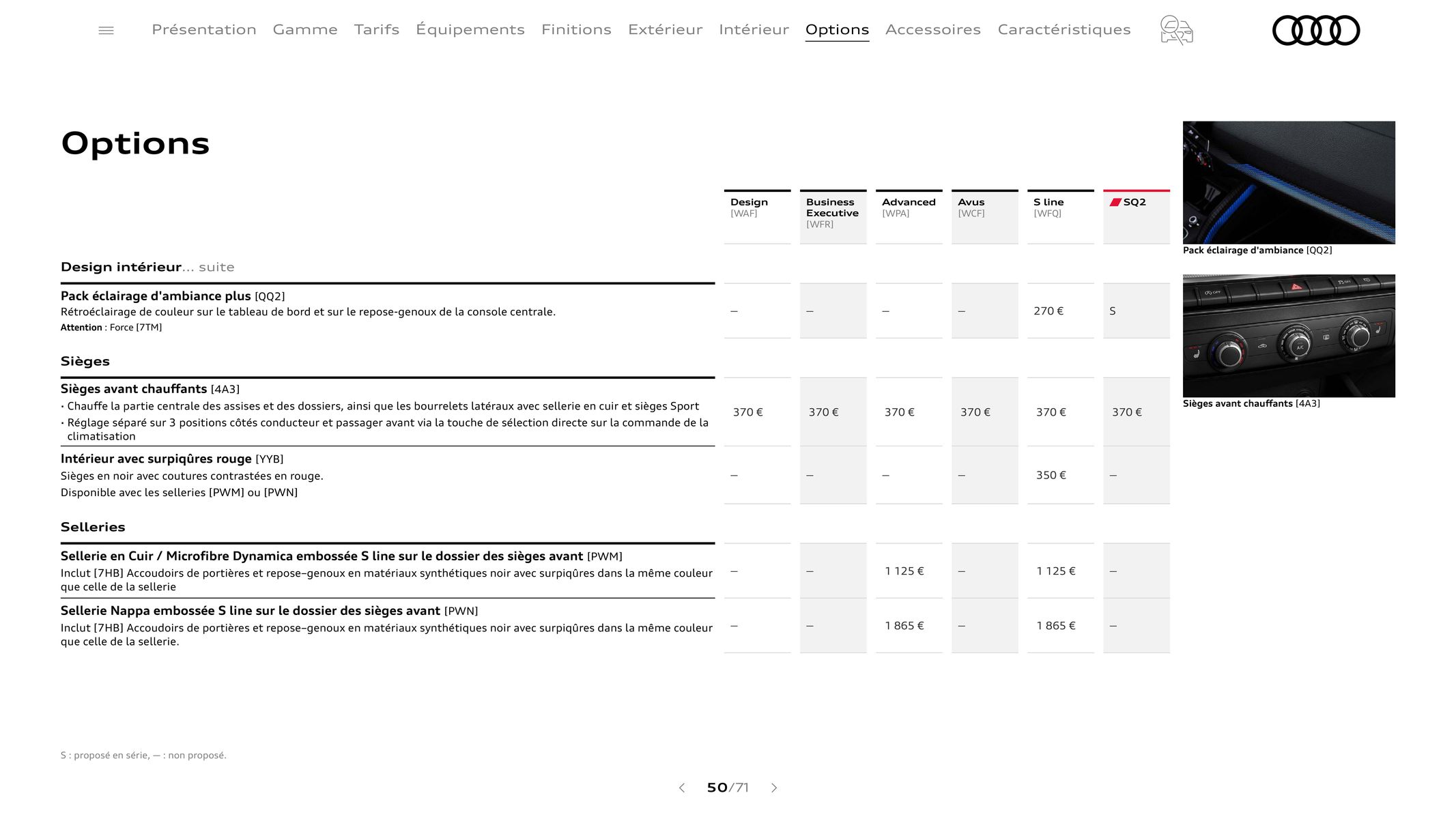This screenshot has height=819, width=1456.
Task: Open the hamburger menu icon
Action: 106,31
